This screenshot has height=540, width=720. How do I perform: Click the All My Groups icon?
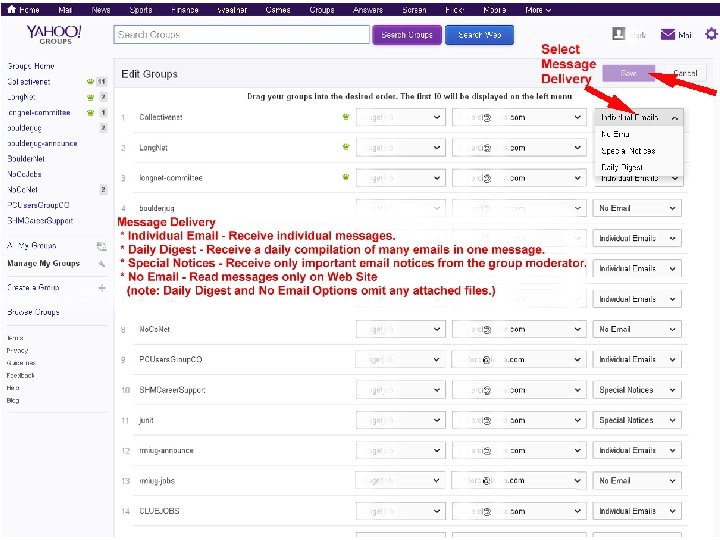click(101, 247)
